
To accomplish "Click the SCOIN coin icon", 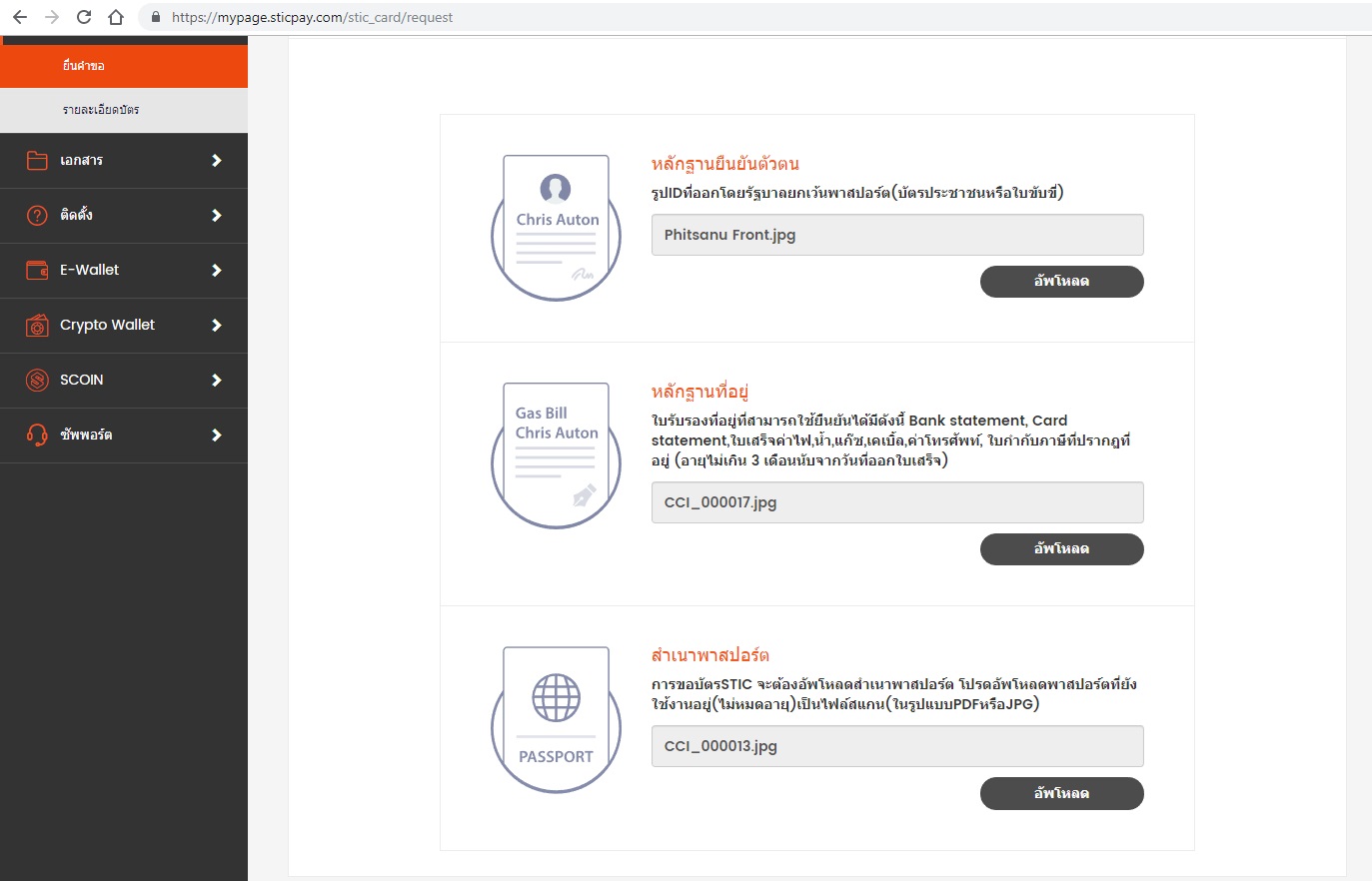I will (x=37, y=380).
